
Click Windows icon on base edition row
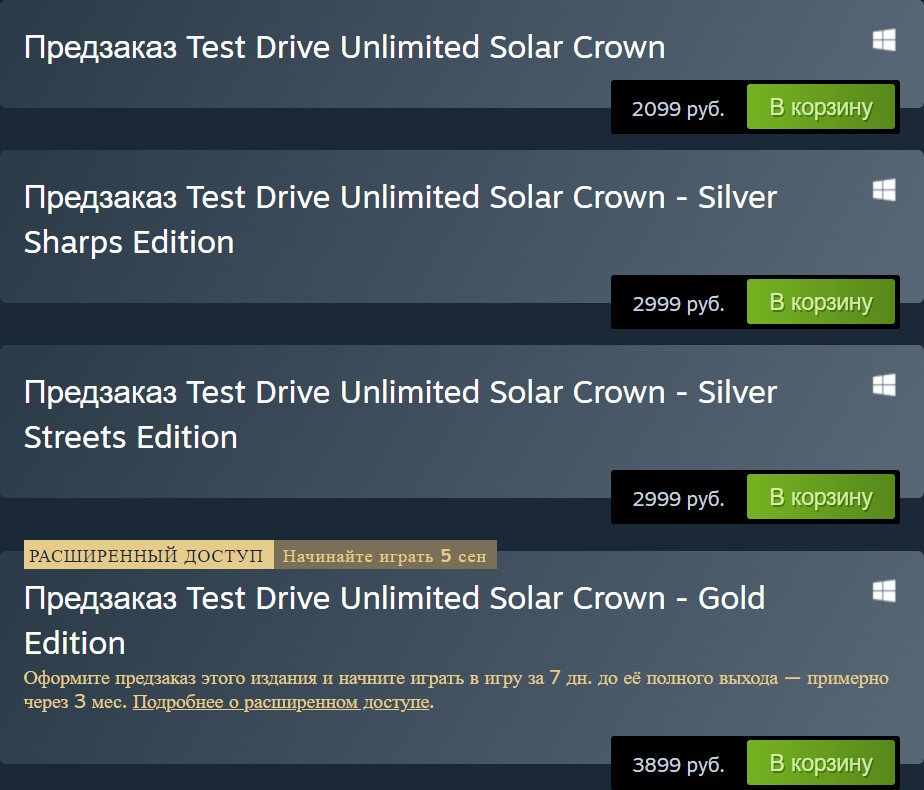883,40
